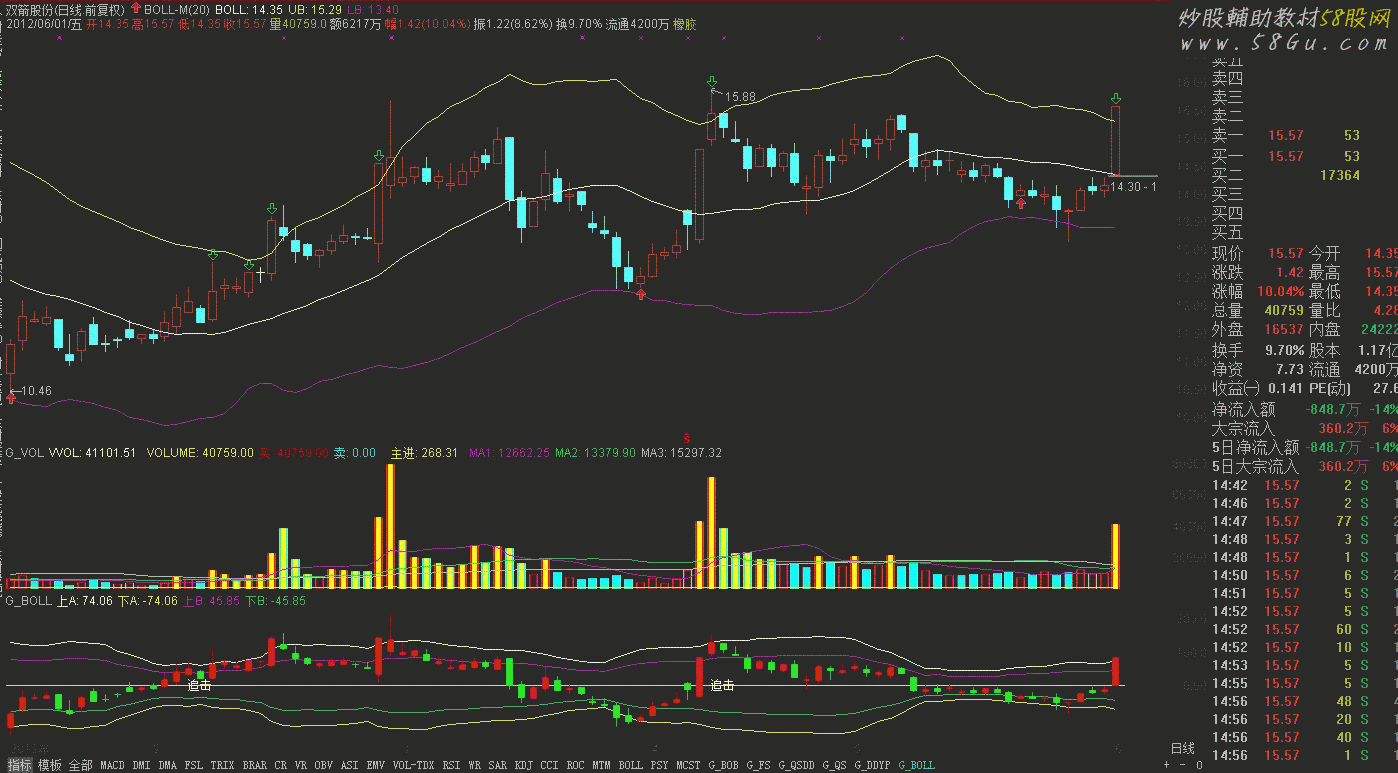Viewport: 1398px width, 773px height.
Task: Click green down arrow above 15.88 peak
Action: click(711, 81)
